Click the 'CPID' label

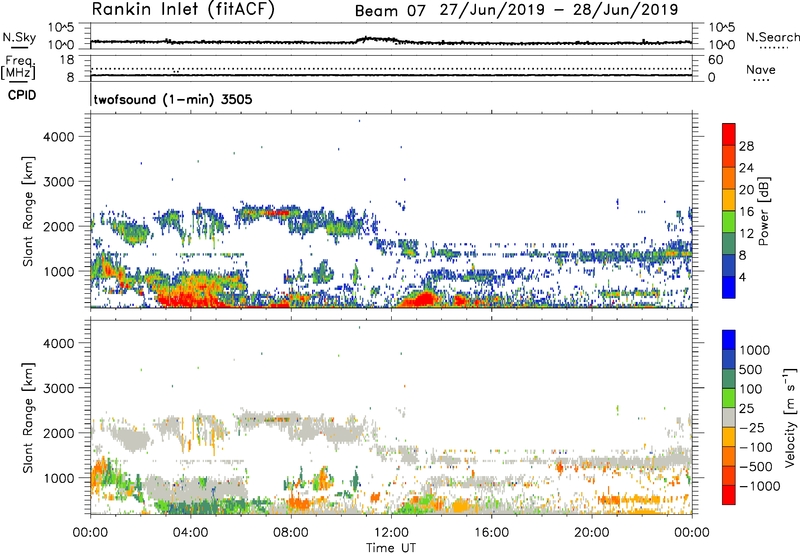[x=22, y=95]
